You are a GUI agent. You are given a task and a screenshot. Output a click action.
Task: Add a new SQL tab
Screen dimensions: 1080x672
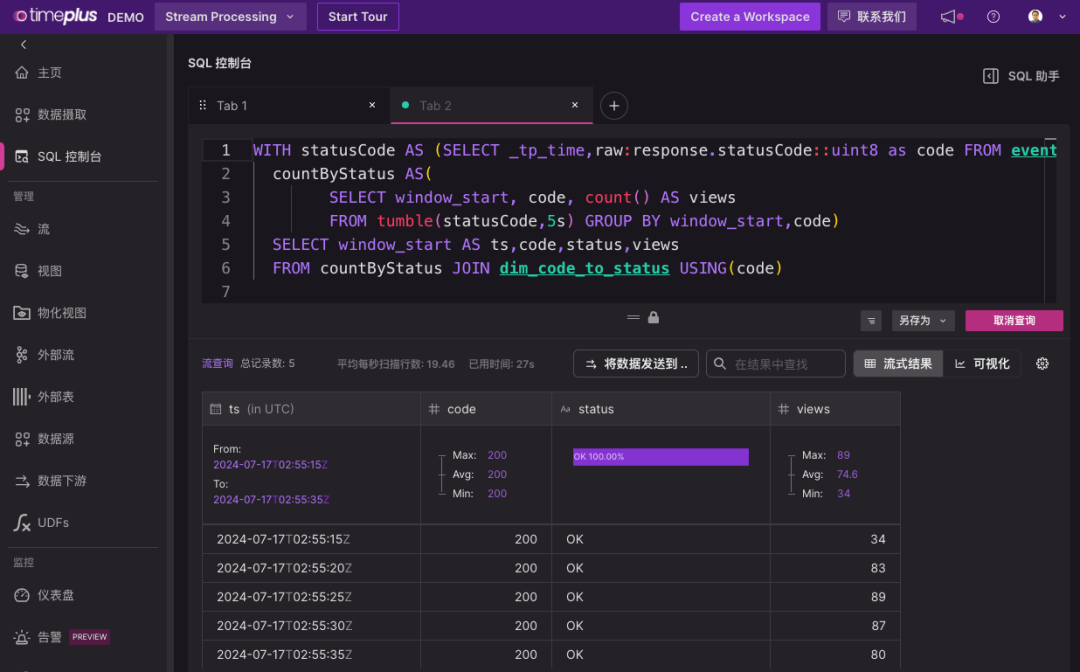click(x=614, y=105)
